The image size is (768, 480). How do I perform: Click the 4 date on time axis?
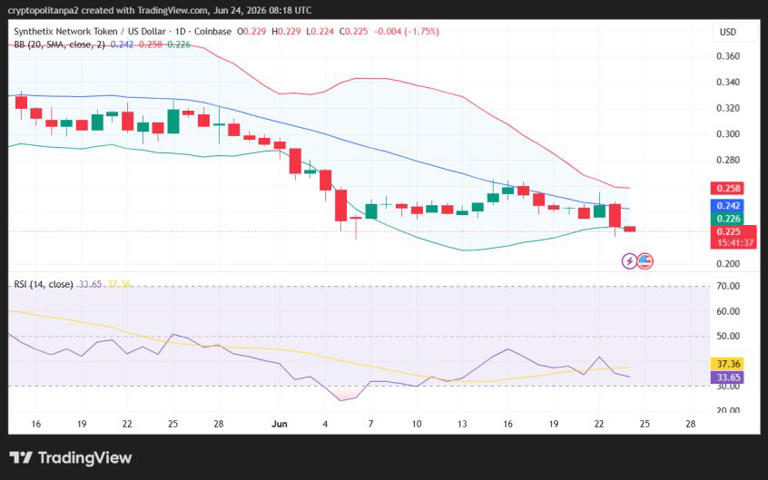coord(325,424)
